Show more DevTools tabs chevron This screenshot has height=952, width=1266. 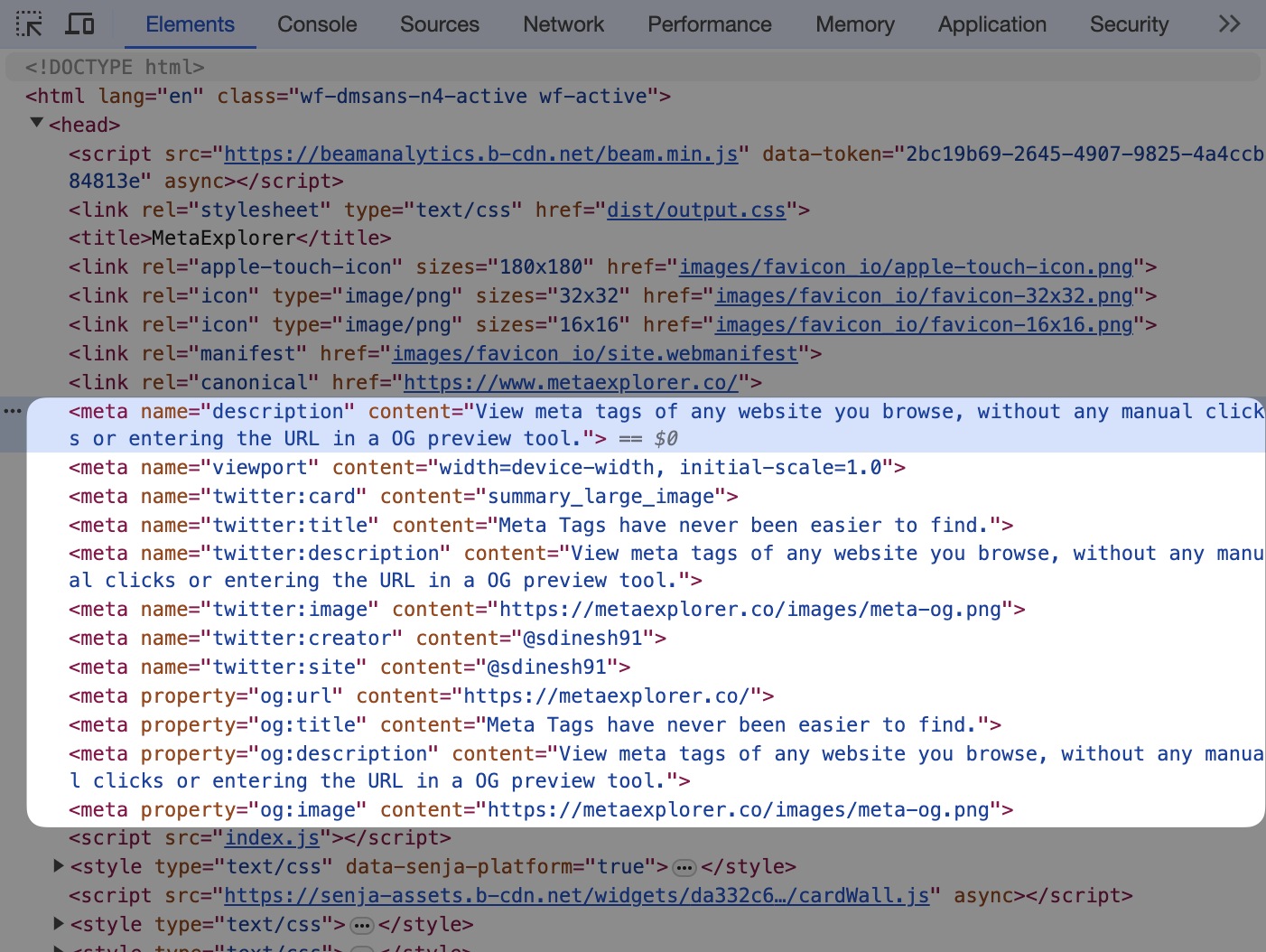coord(1229,24)
